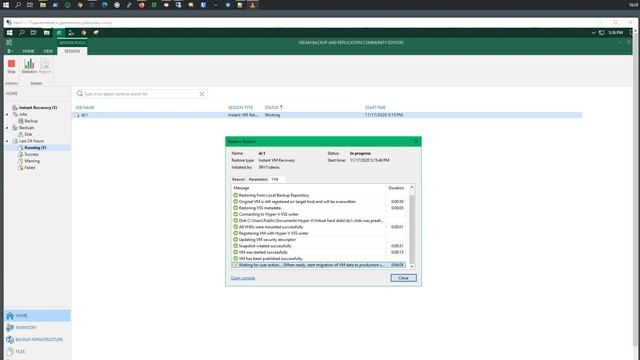
Task: Show hidden tray icons on the remote taskbar
Action: [x=593, y=33]
